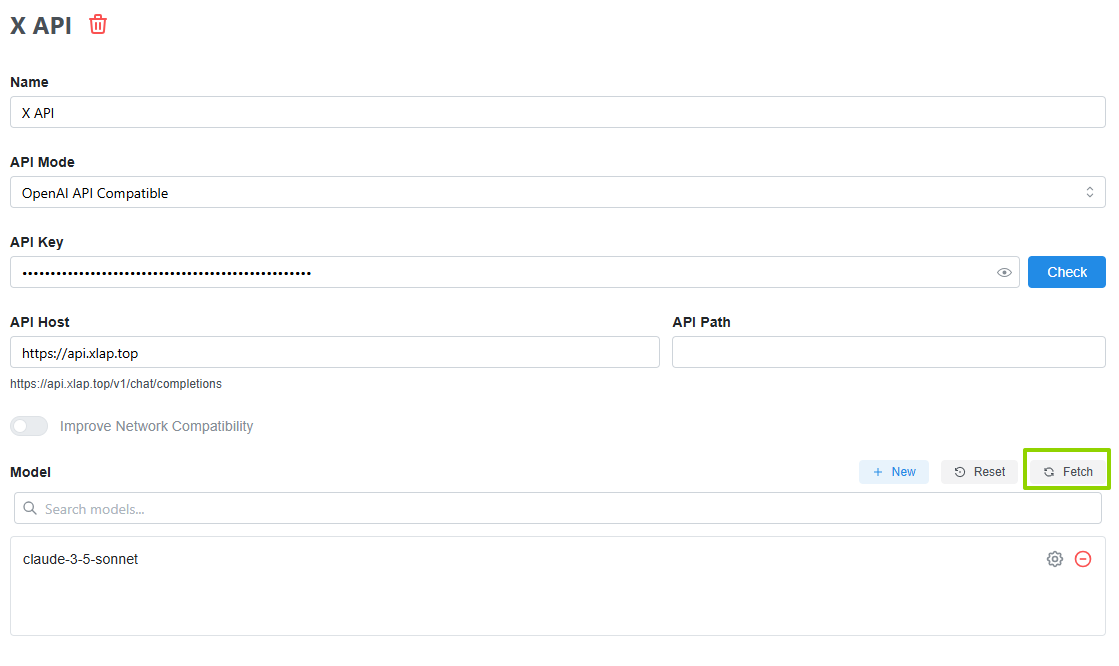Open settings gear for claude-3-5-sonnet
Image resolution: width=1119 pixels, height=666 pixels.
[1055, 559]
